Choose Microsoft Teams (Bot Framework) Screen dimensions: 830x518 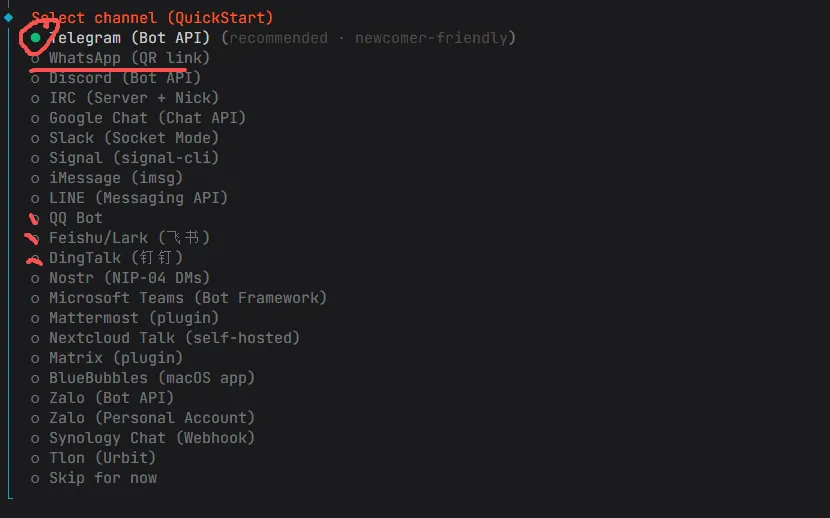point(188,298)
